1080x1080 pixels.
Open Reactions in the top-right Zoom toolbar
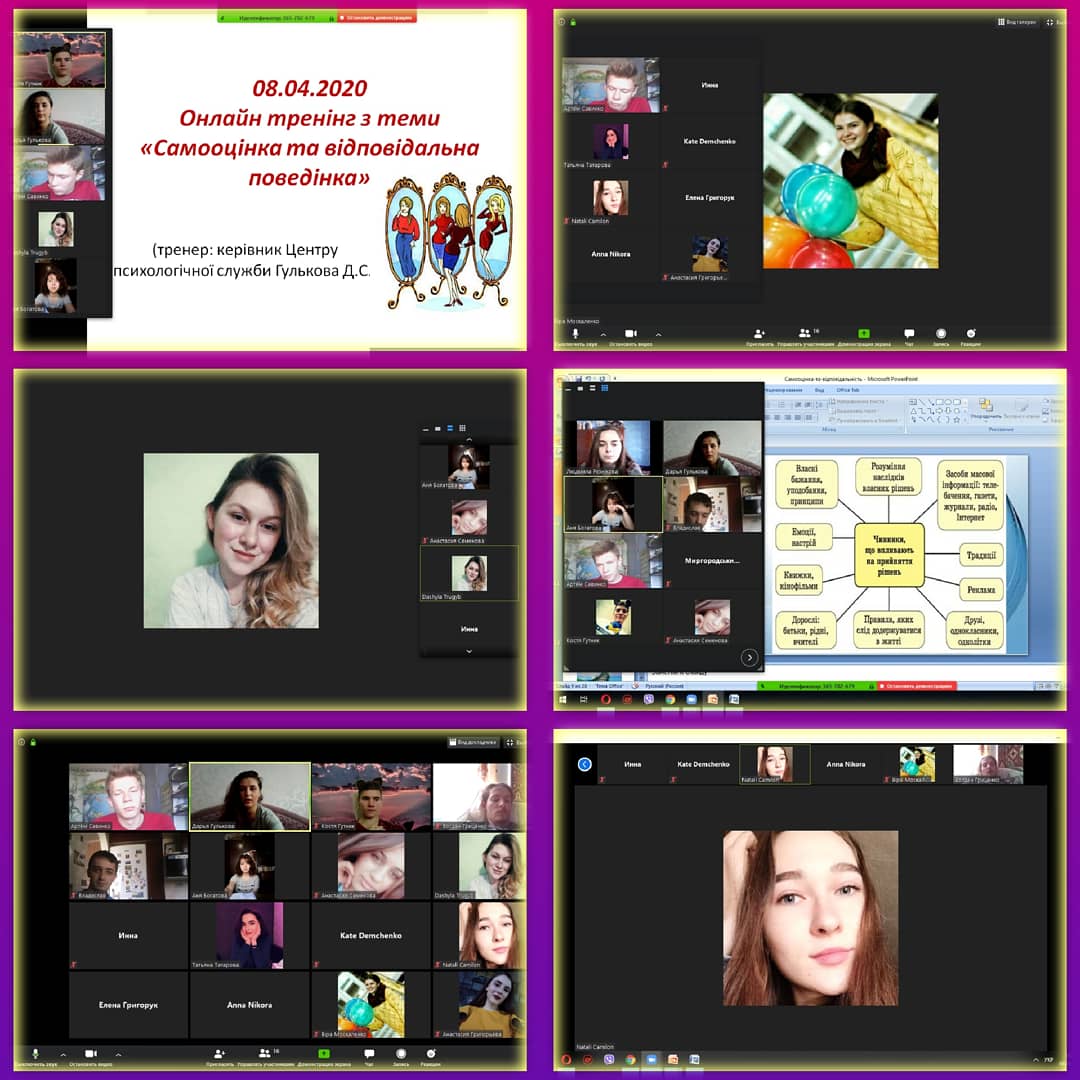971,334
